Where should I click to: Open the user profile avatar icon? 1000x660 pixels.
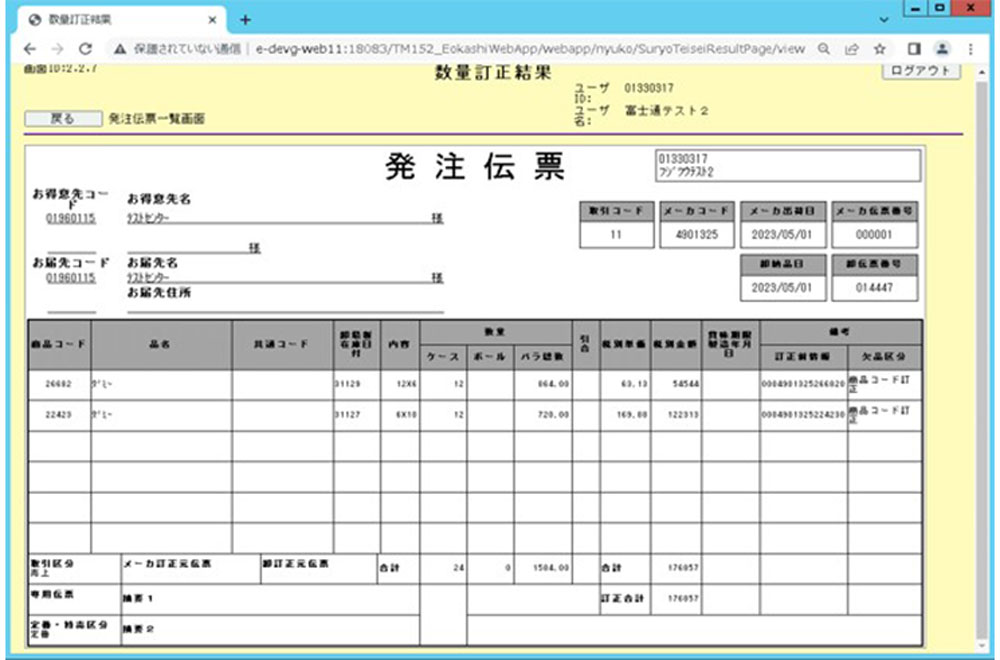pyautogui.click(x=942, y=49)
